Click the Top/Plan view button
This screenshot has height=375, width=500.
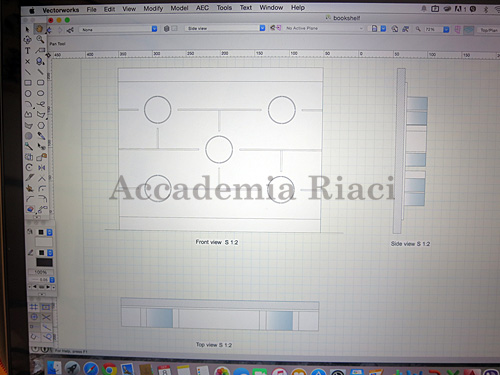tap(489, 30)
